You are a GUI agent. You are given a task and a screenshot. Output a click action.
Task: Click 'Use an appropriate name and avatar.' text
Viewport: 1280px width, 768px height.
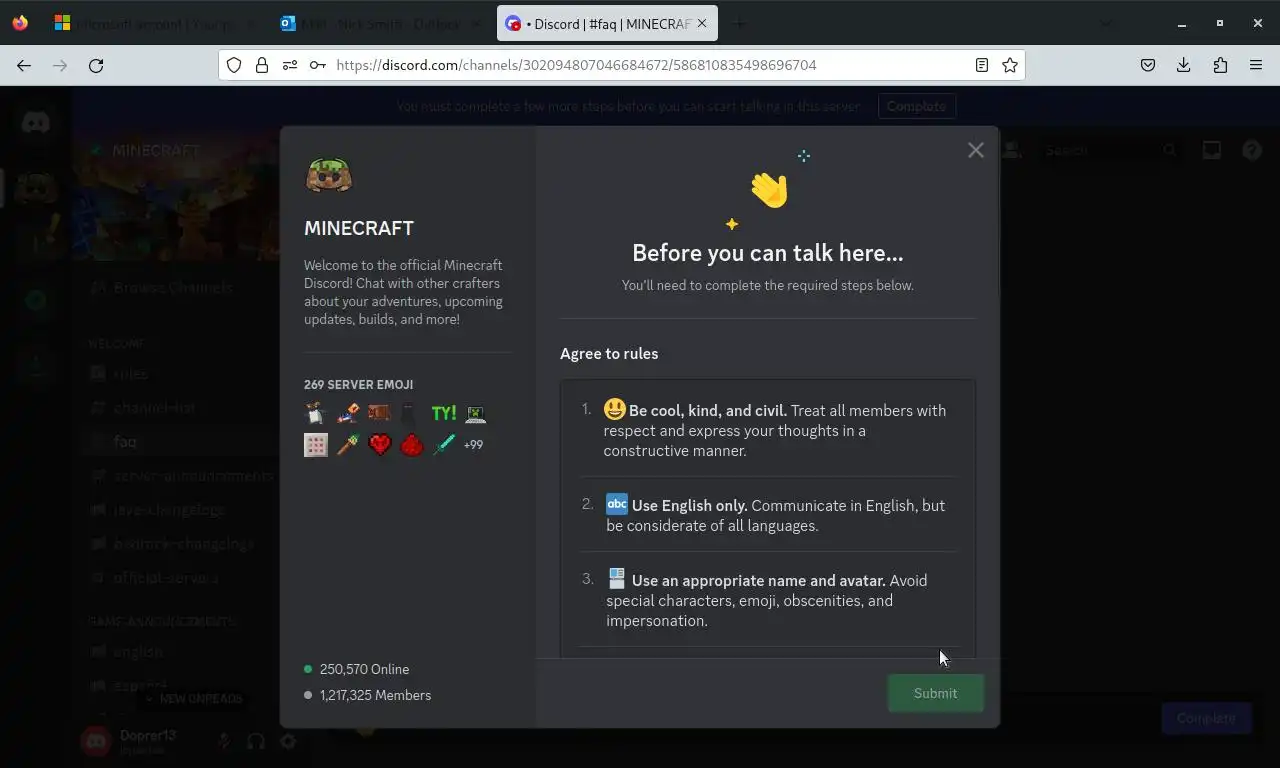click(758, 580)
